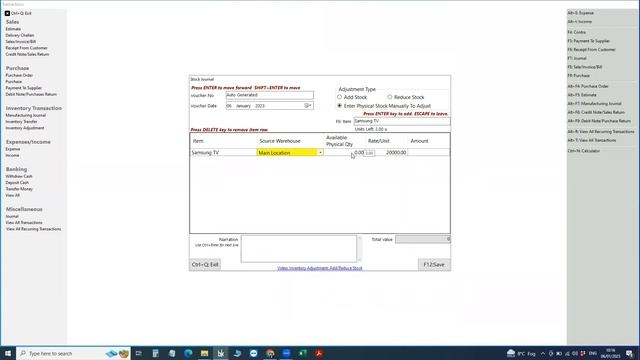Viewport: 640px width, 360px height.
Task: Open the chat bubble icon in taskbar
Action: click(x=253, y=353)
